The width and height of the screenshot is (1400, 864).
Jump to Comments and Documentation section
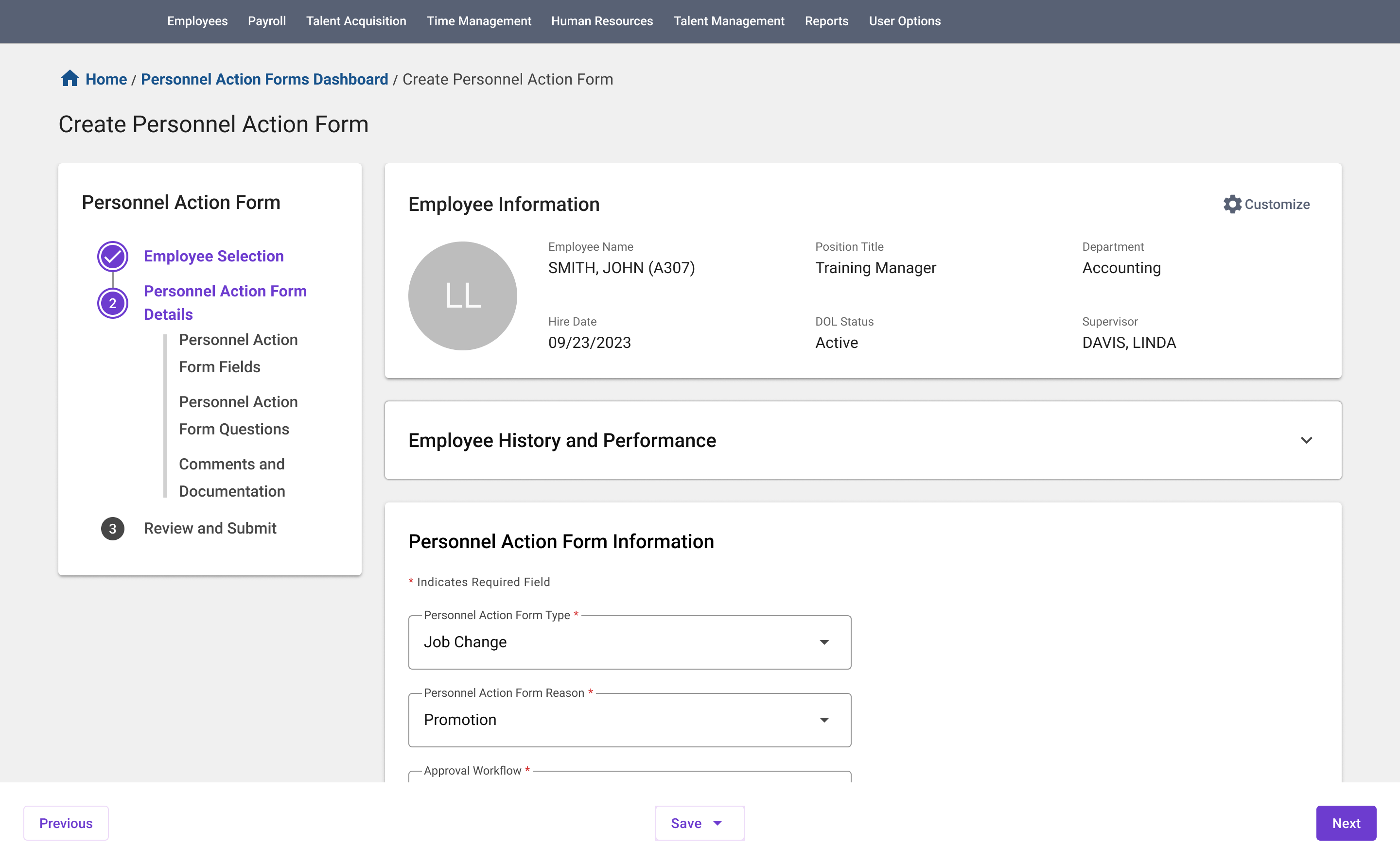(232, 478)
